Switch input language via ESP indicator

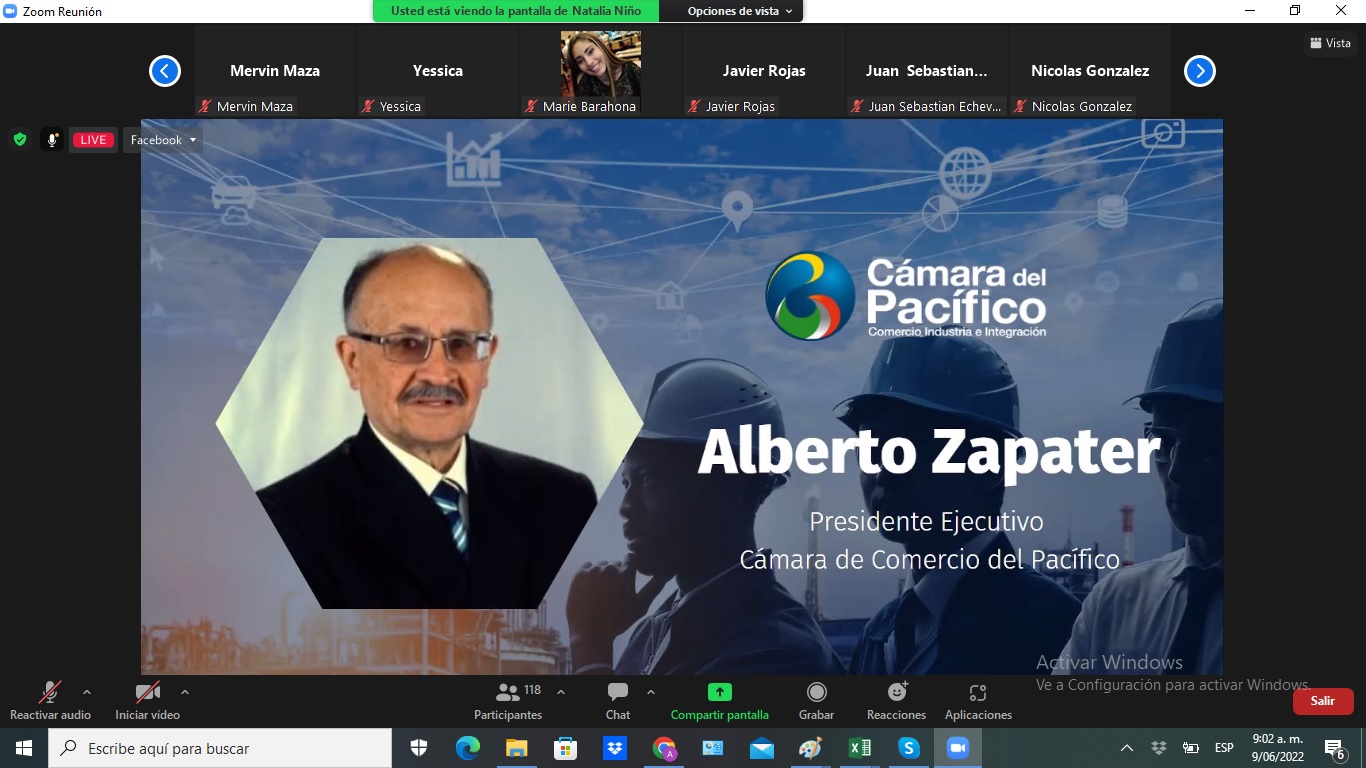[1224, 748]
